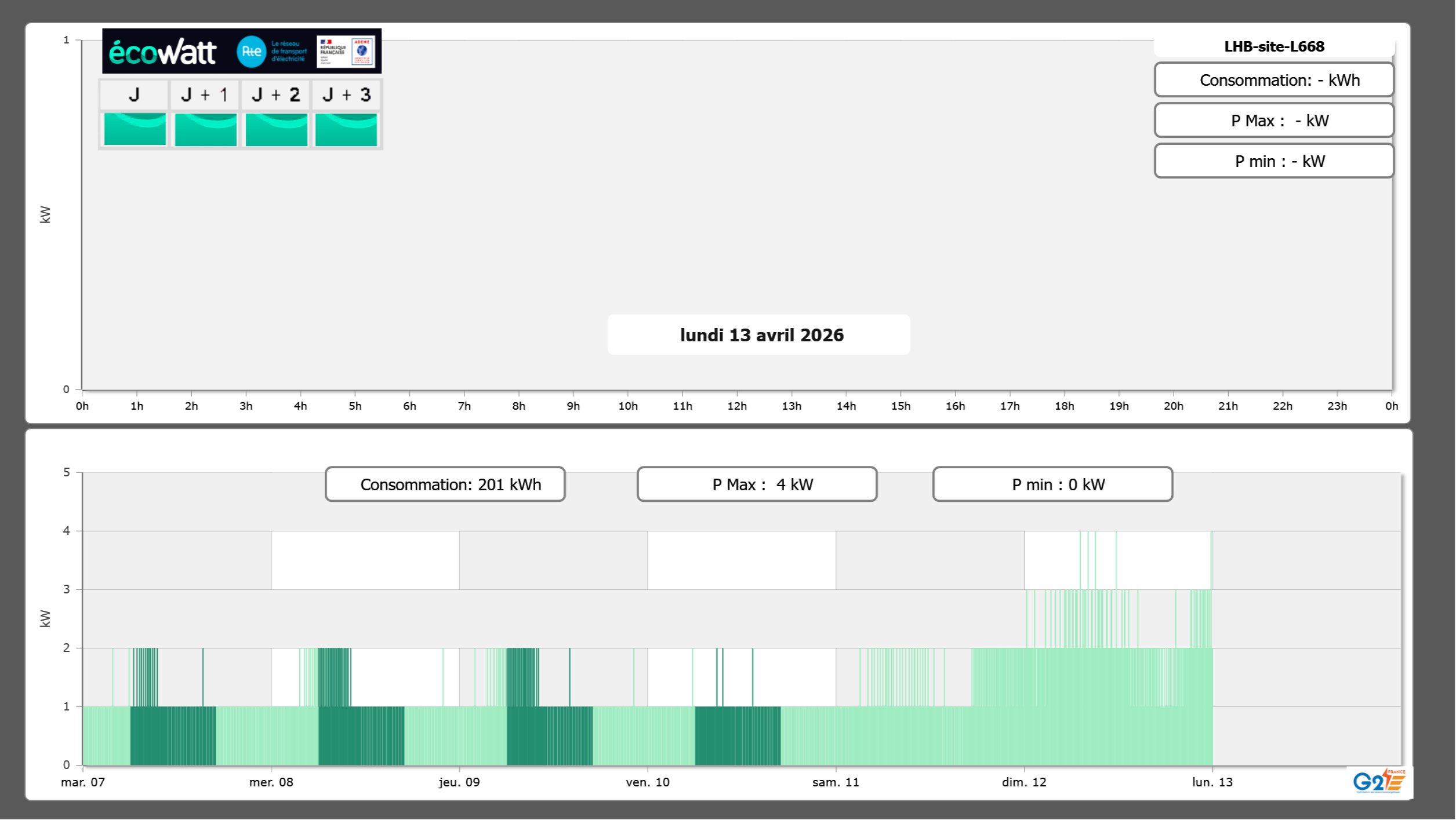Click the RTE round logo
Viewport: 1456px width, 820px height.
251,52
